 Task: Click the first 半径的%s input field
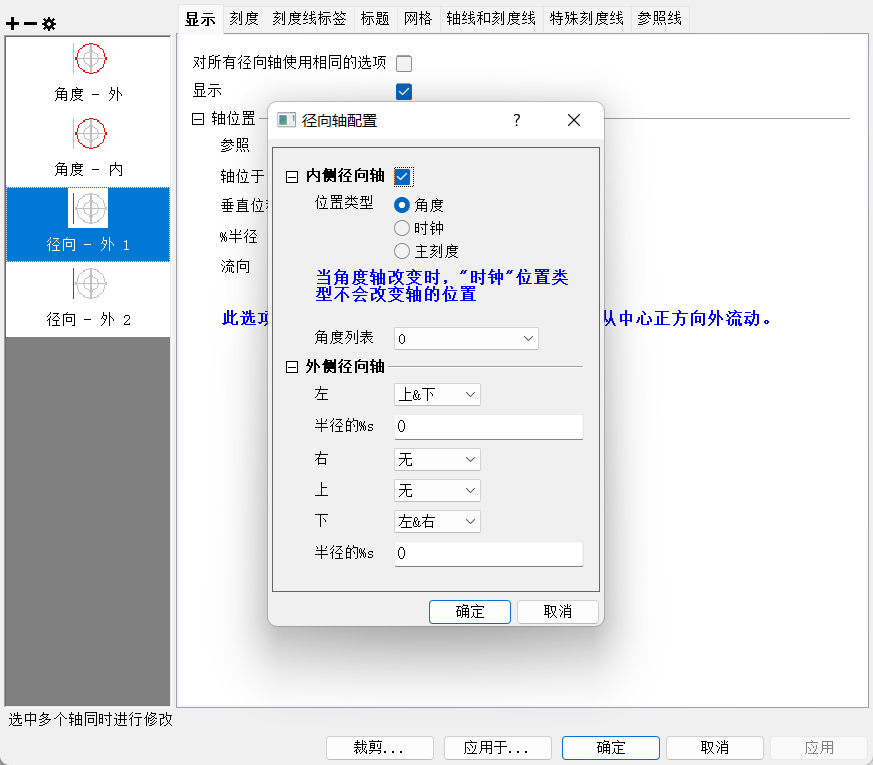pos(488,427)
